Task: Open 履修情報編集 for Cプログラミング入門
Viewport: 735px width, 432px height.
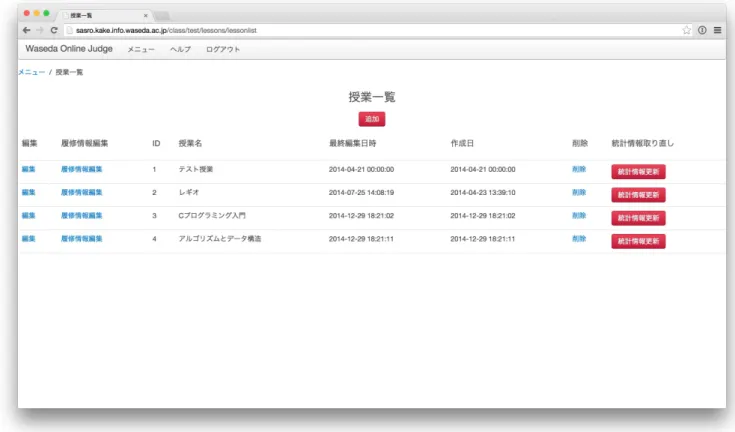Action: (82, 216)
